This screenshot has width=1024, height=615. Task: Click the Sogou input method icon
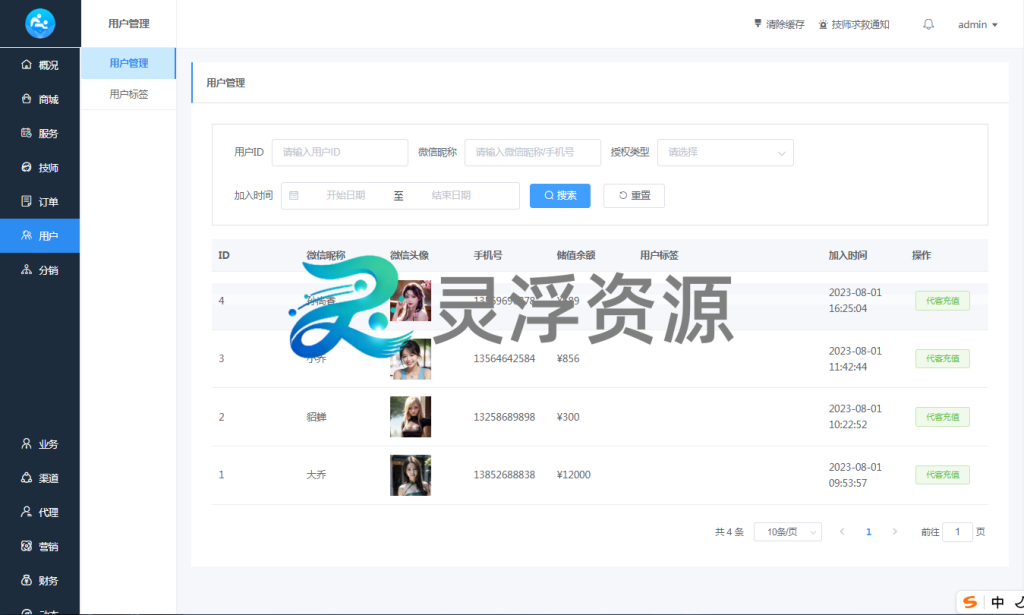point(970,602)
